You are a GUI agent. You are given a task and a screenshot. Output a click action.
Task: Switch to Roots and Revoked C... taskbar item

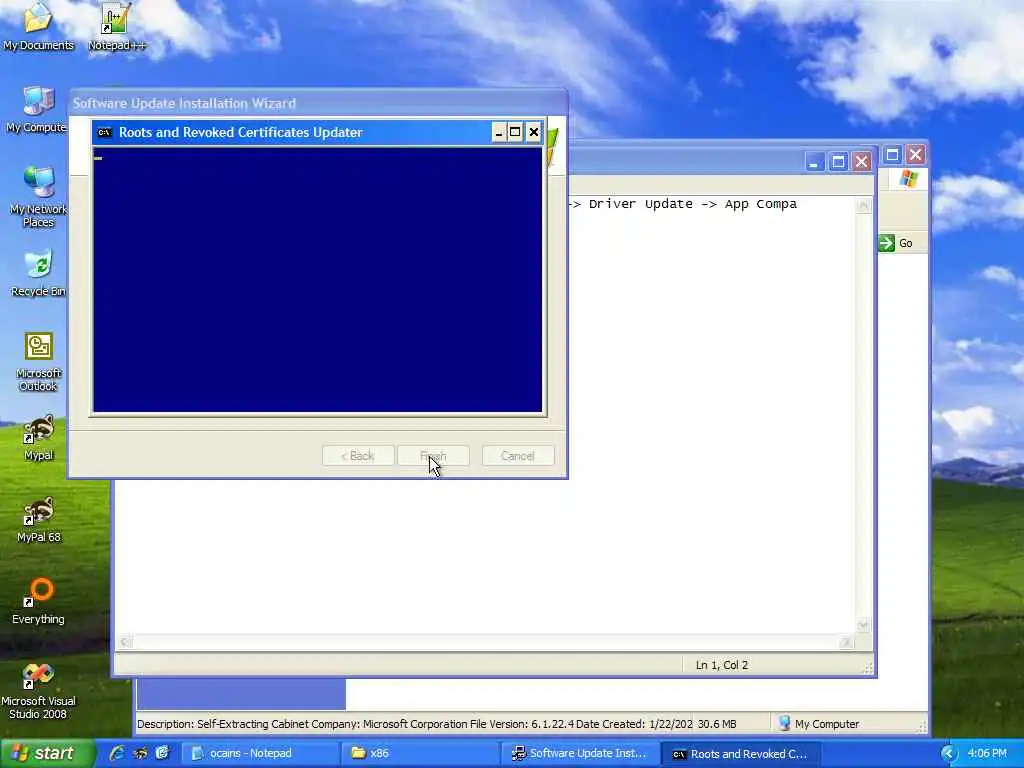(x=741, y=753)
